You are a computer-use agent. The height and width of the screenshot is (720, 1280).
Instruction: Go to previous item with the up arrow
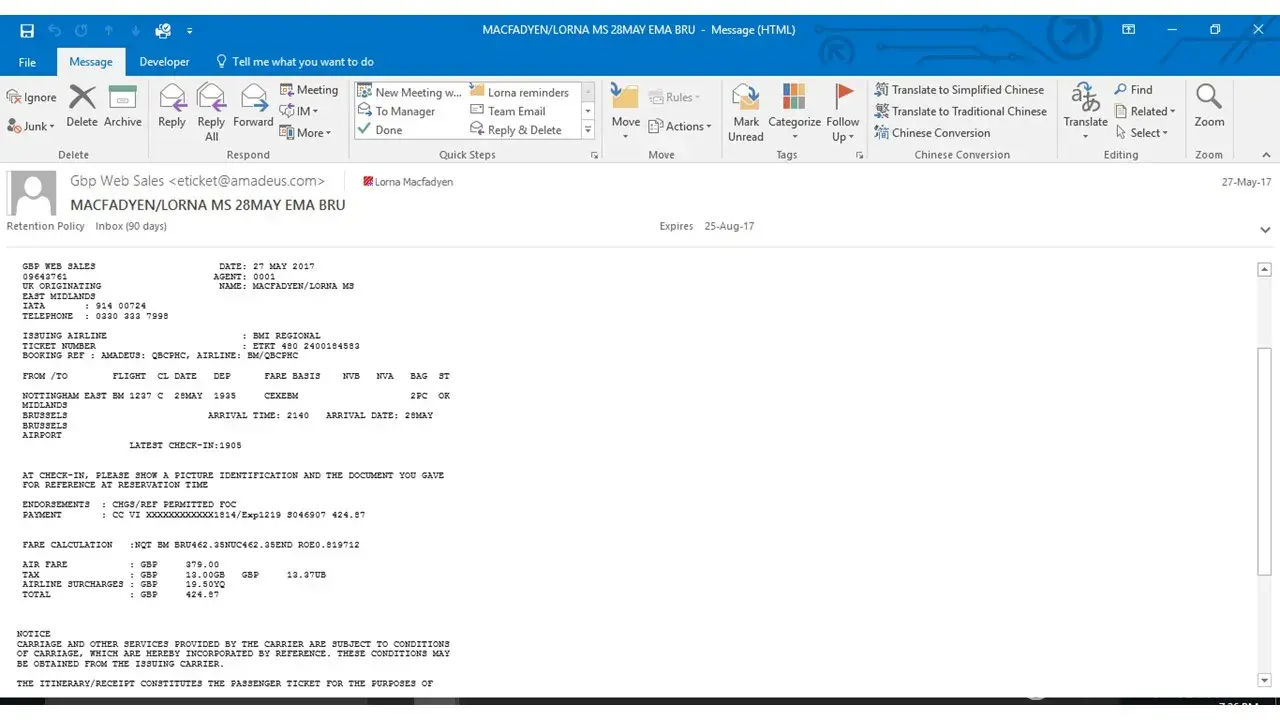[109, 30]
